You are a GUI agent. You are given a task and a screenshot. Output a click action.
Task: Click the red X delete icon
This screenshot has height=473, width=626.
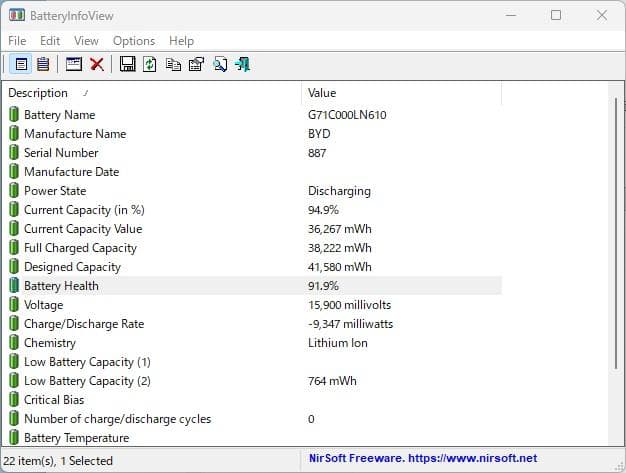[97, 65]
